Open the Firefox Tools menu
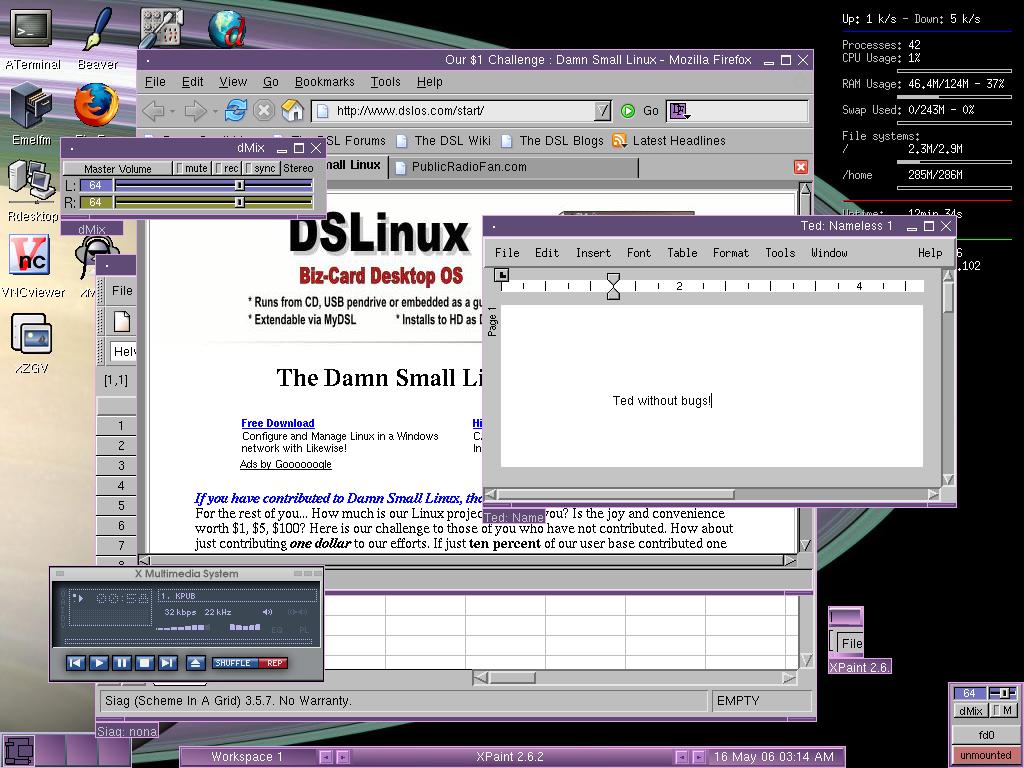The image size is (1024, 768). (385, 82)
